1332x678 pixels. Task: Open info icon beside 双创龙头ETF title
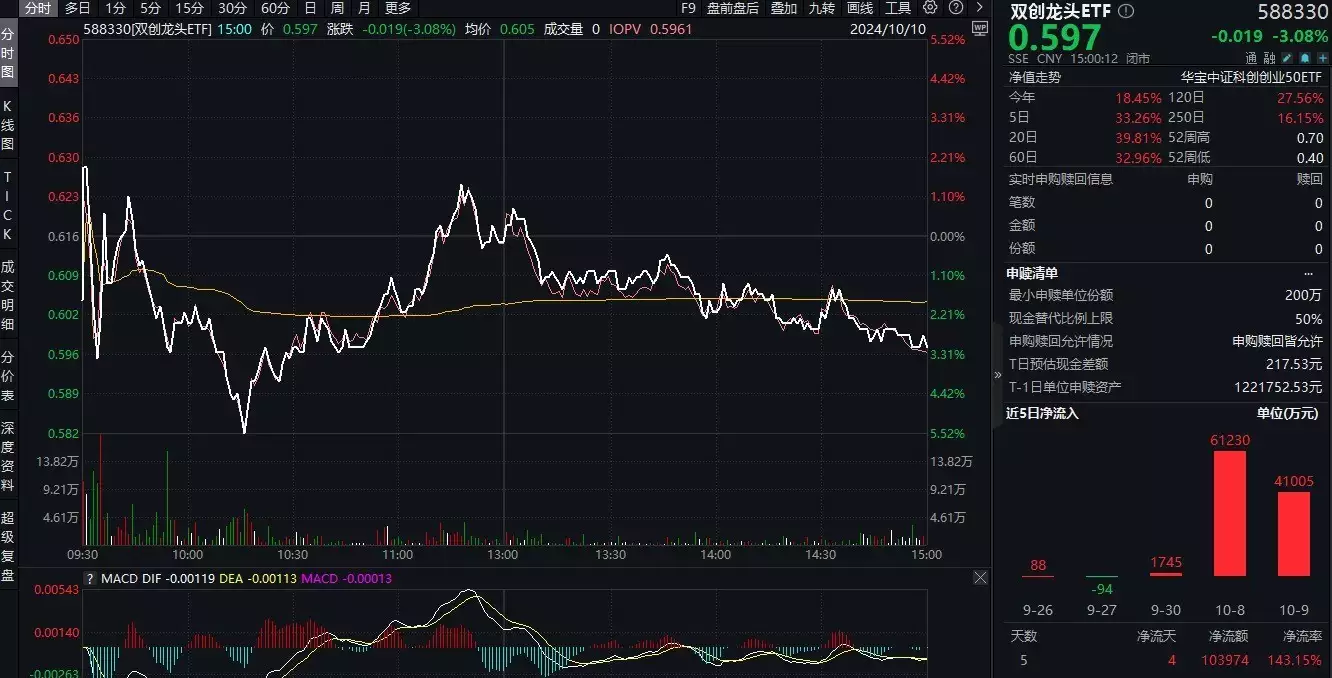(1126, 11)
